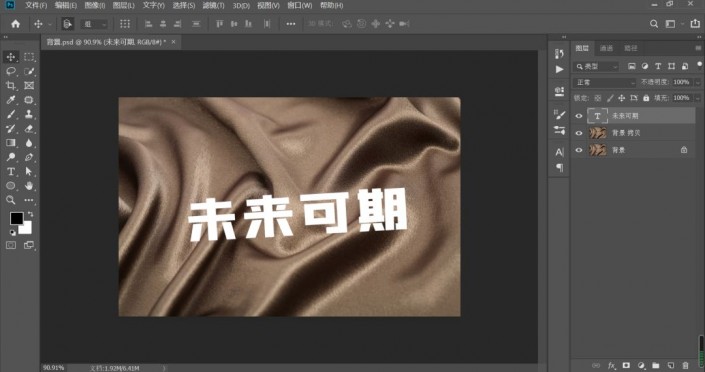Viewport: 705px width, 372px height.
Task: Open the blend mode 正常 dropdown
Action: click(x=604, y=82)
